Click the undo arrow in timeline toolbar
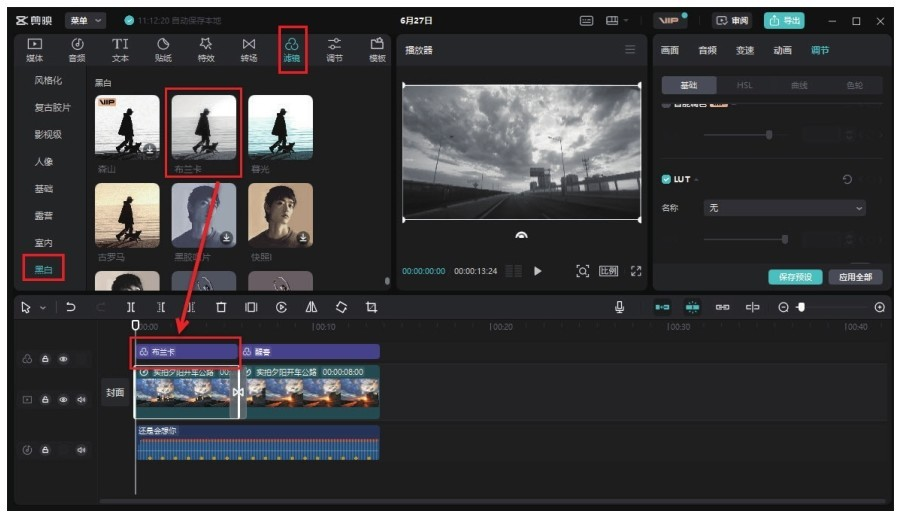This screenshot has height=517, width=900. 71,307
